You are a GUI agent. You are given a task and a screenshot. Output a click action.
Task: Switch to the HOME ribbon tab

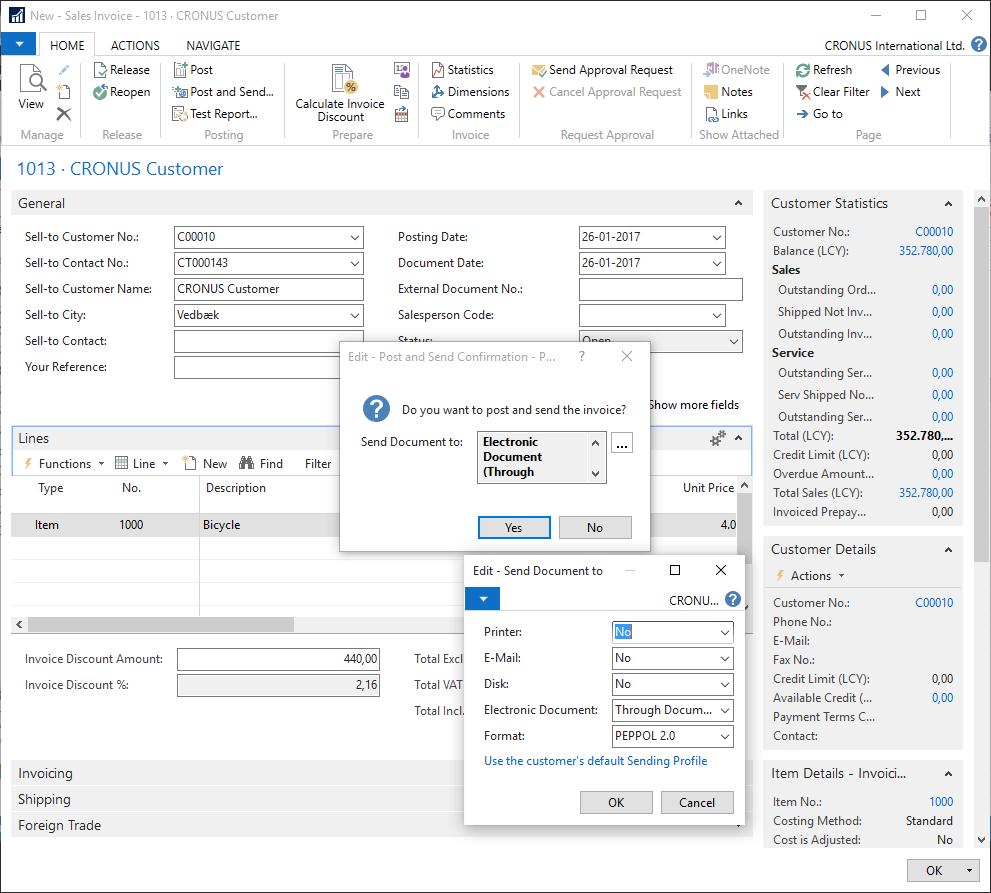tap(67, 46)
